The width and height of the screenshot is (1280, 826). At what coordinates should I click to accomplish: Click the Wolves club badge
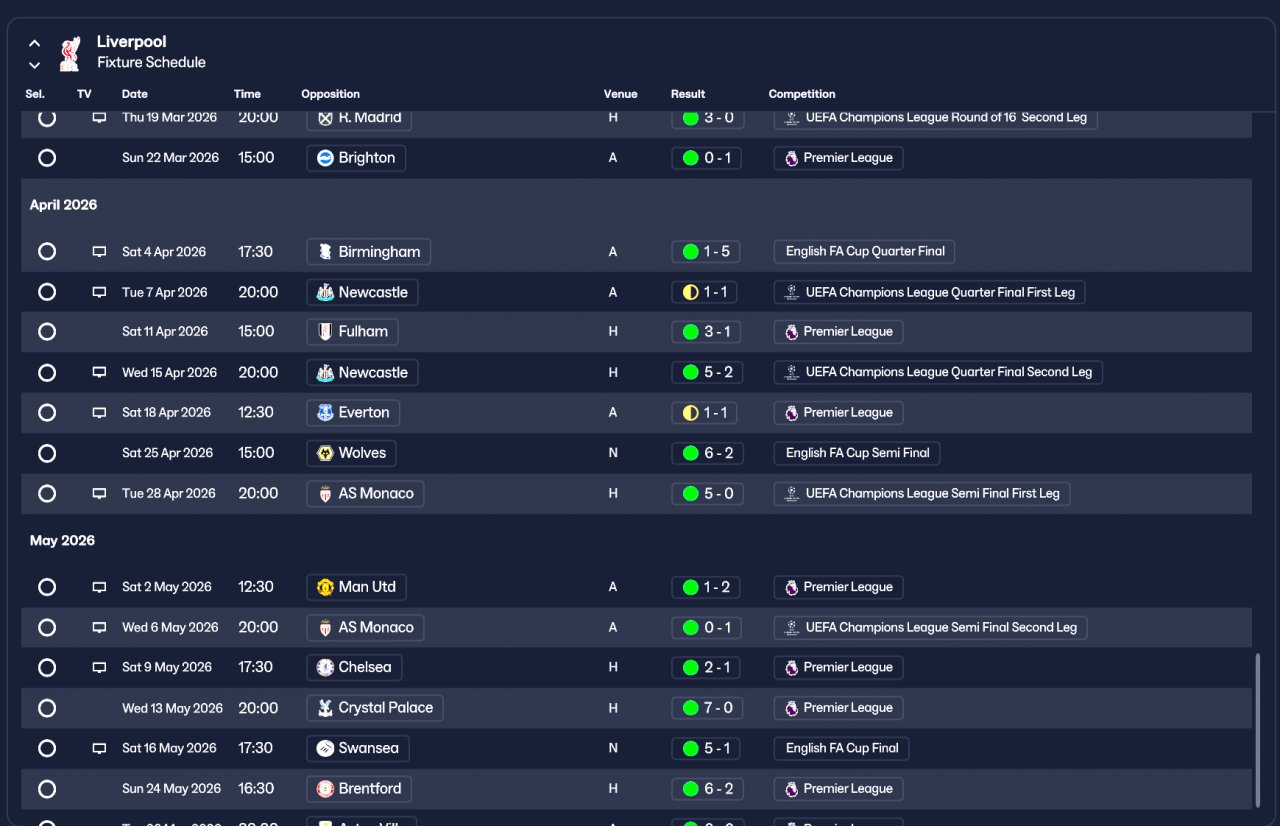325,453
